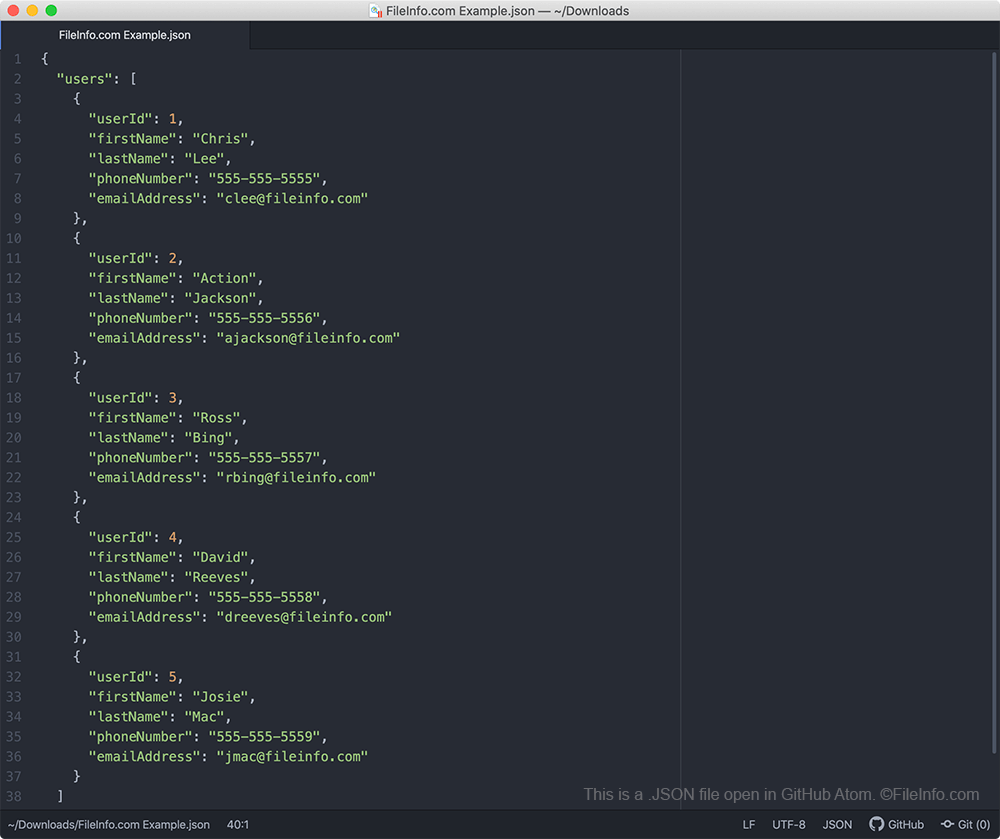Click the 40:1 cursor position indicator

coord(238,825)
